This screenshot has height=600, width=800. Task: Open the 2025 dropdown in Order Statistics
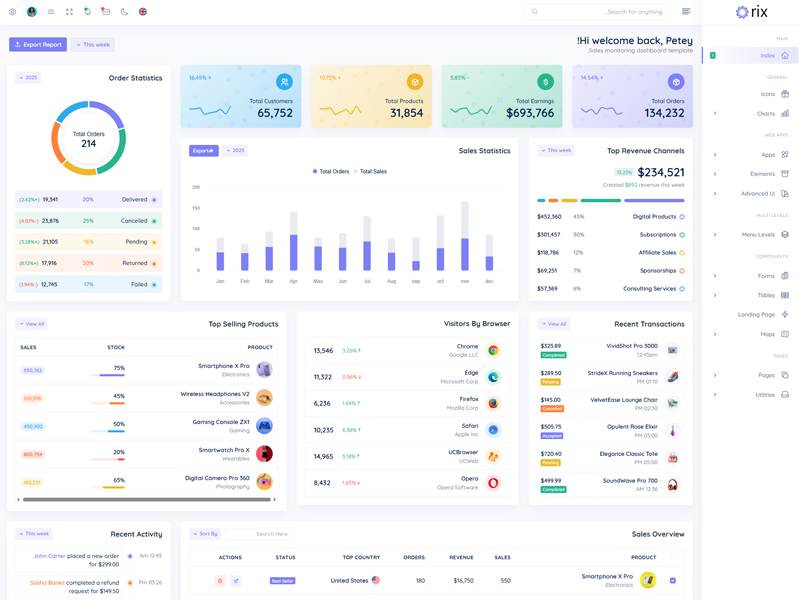28,77
